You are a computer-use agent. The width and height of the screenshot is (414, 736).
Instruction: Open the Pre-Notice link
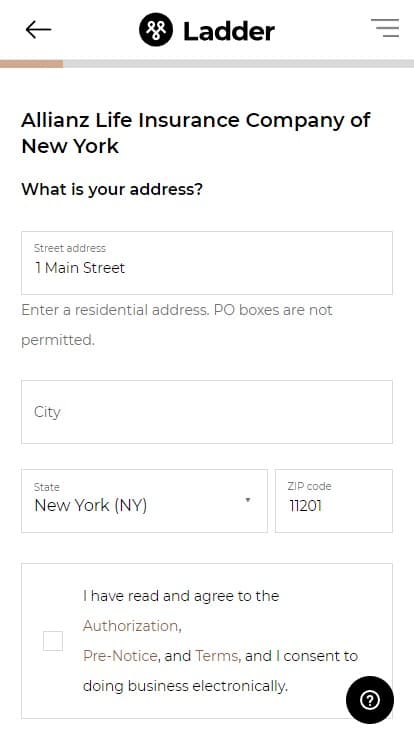pos(120,656)
